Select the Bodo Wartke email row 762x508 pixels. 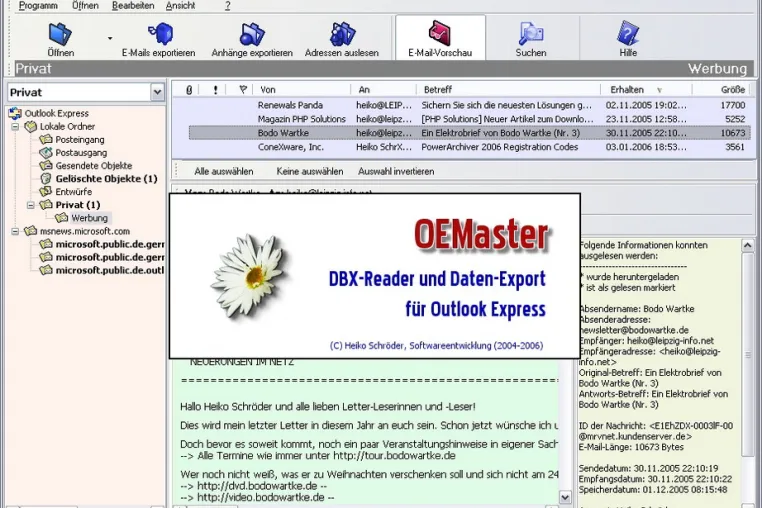pyautogui.click(x=471, y=133)
